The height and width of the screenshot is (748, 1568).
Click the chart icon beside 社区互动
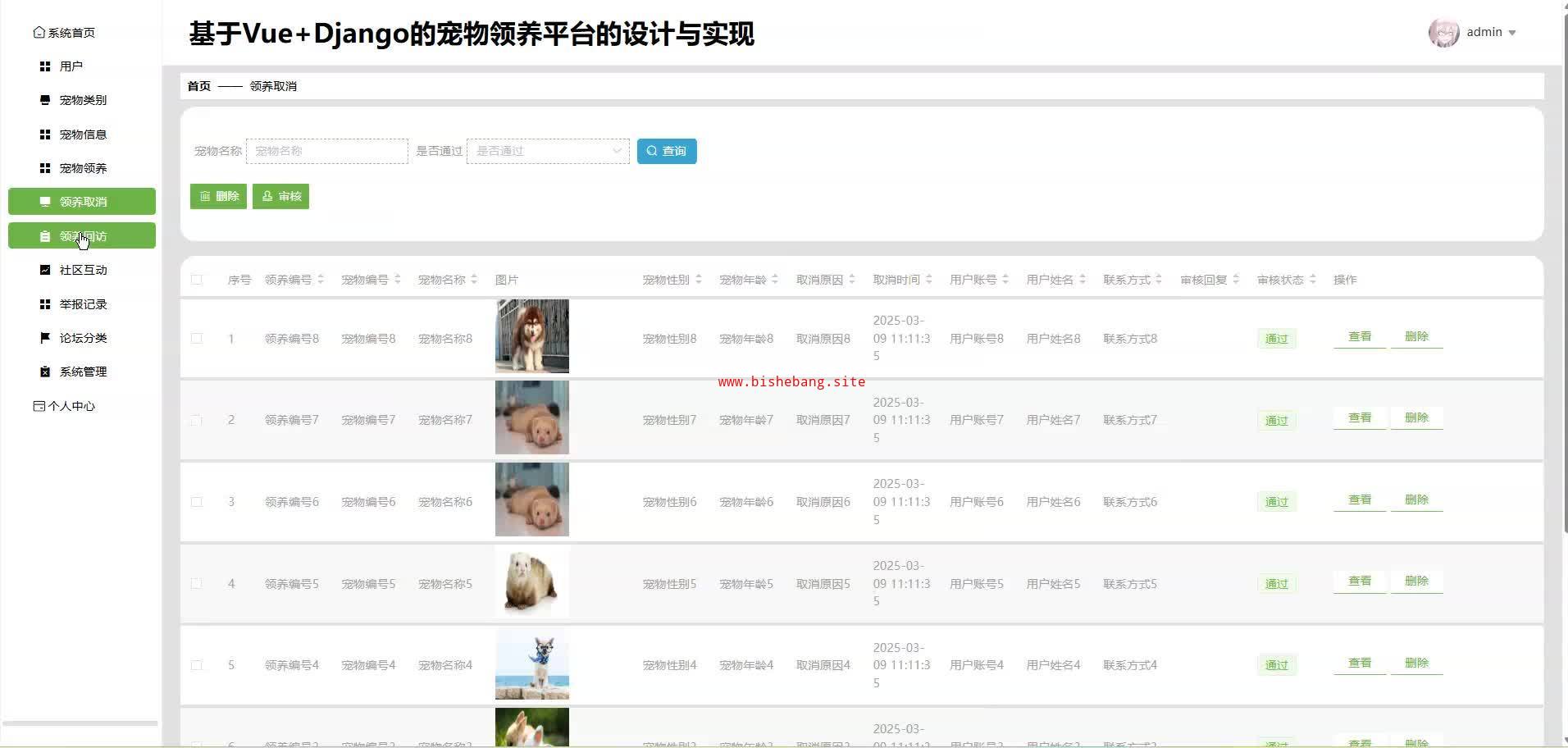click(x=45, y=270)
